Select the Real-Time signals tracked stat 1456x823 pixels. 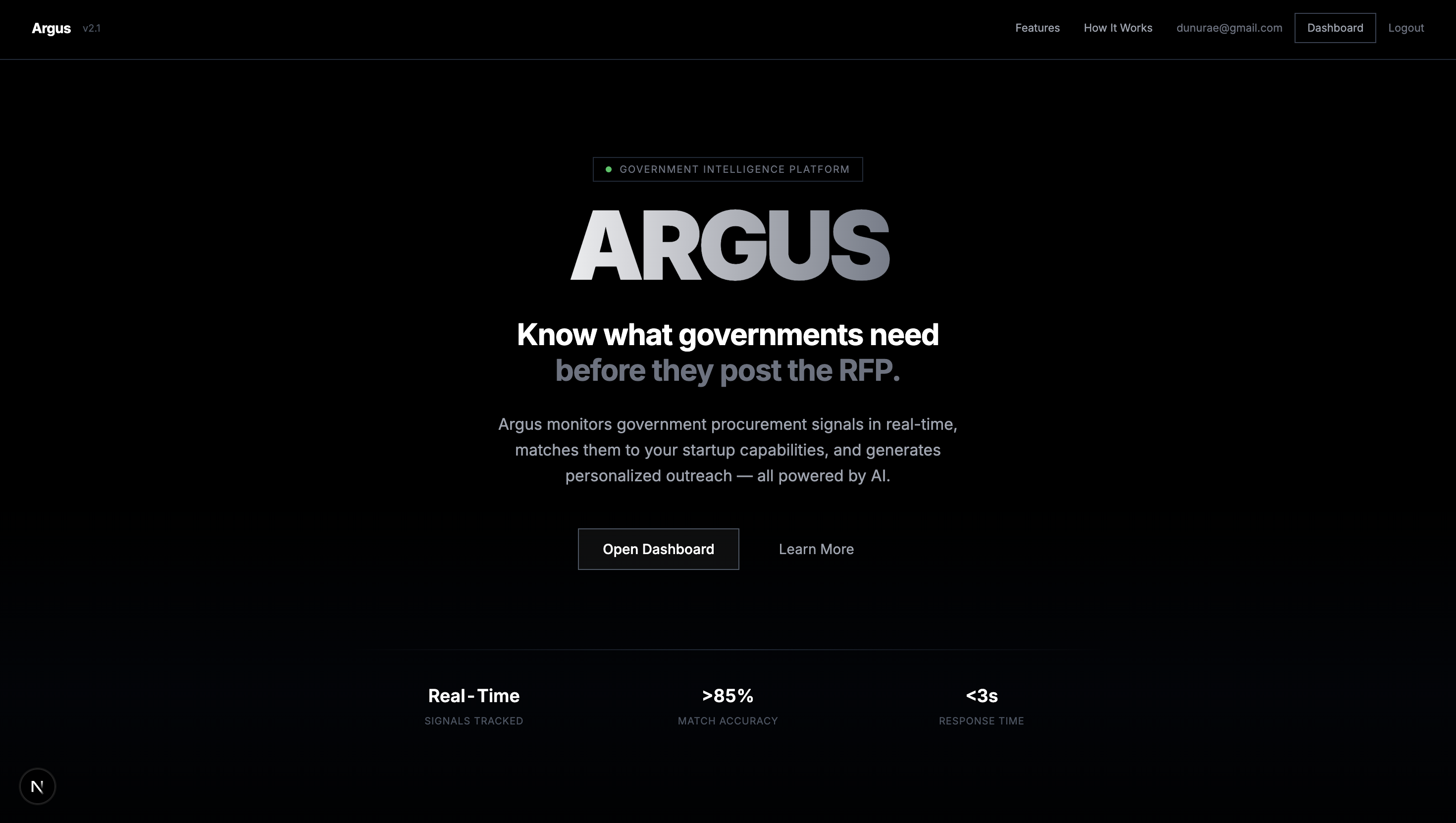(473, 696)
